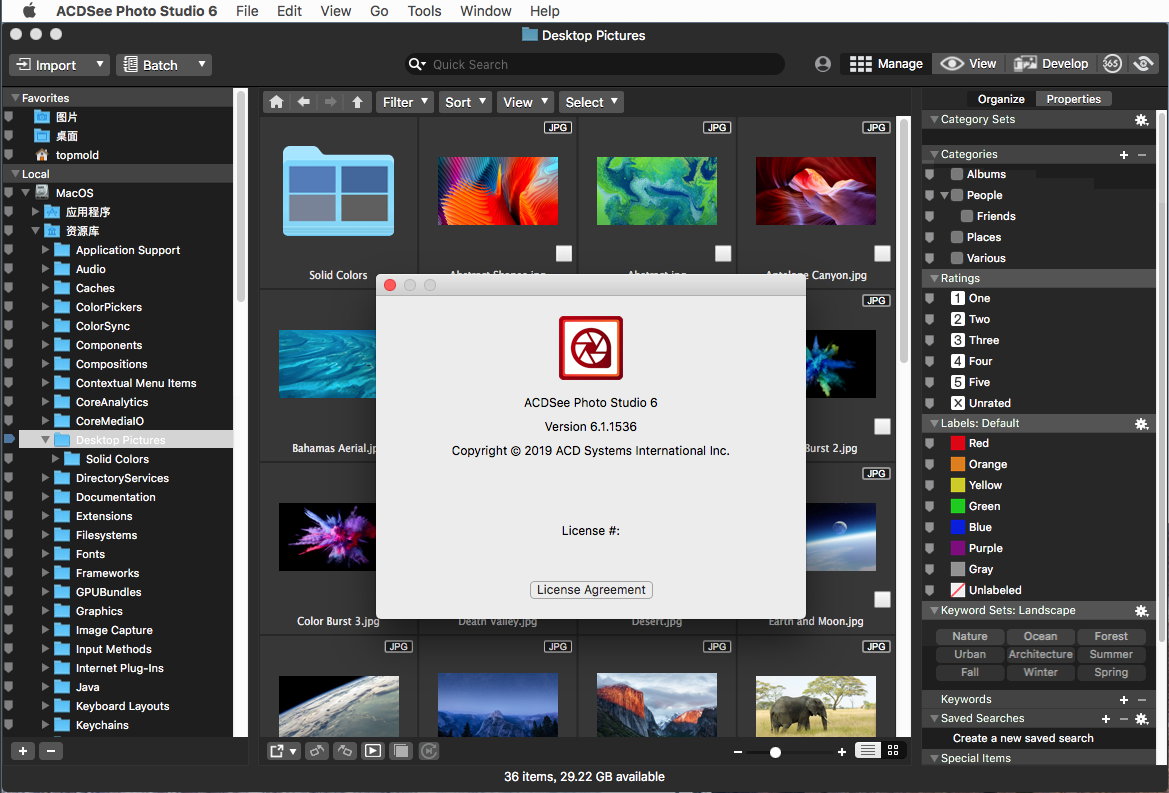This screenshot has height=793, width=1169.
Task: Tick the Places category checkbox
Action: pyautogui.click(x=957, y=237)
